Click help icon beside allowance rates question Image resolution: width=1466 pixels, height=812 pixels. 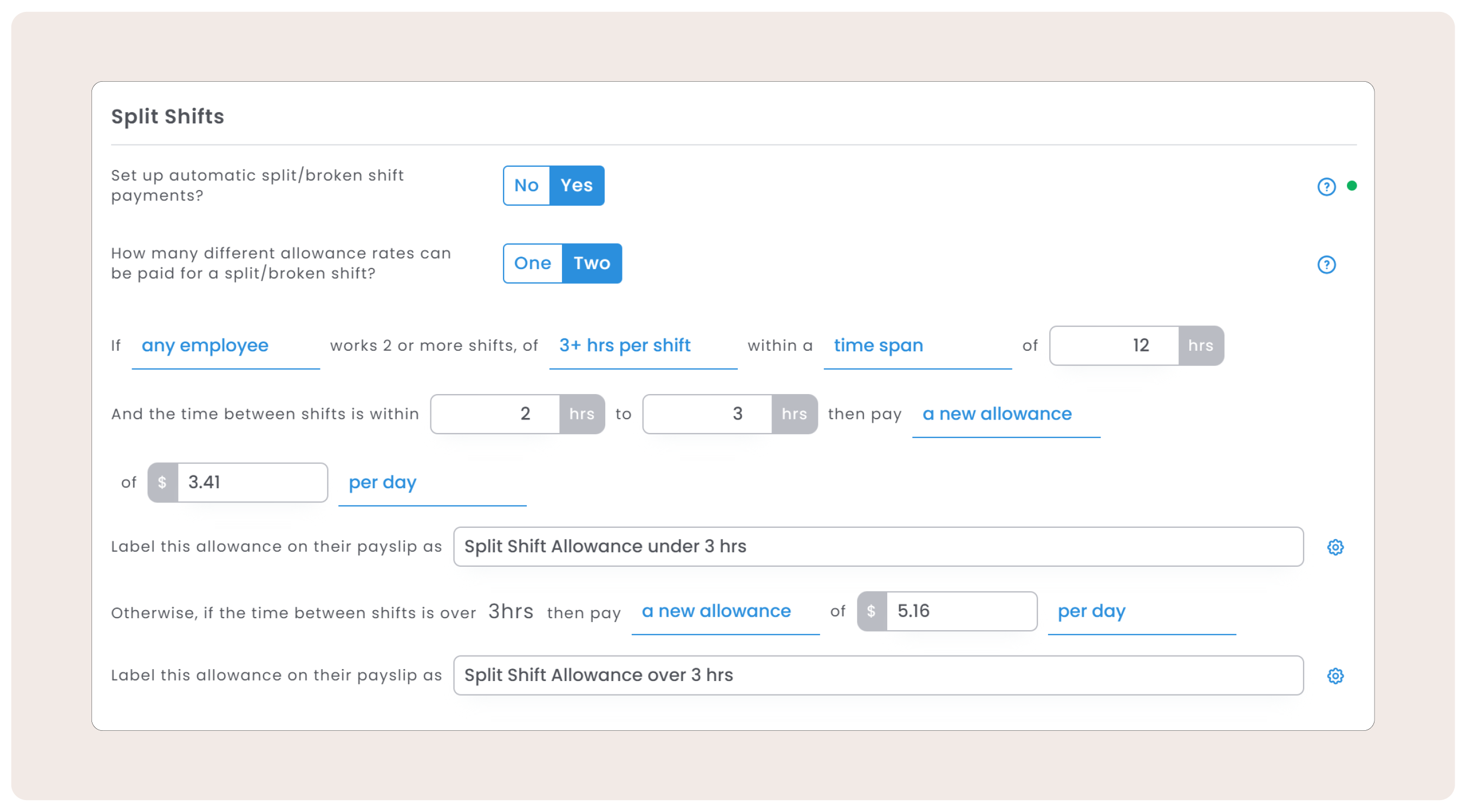[x=1326, y=265]
